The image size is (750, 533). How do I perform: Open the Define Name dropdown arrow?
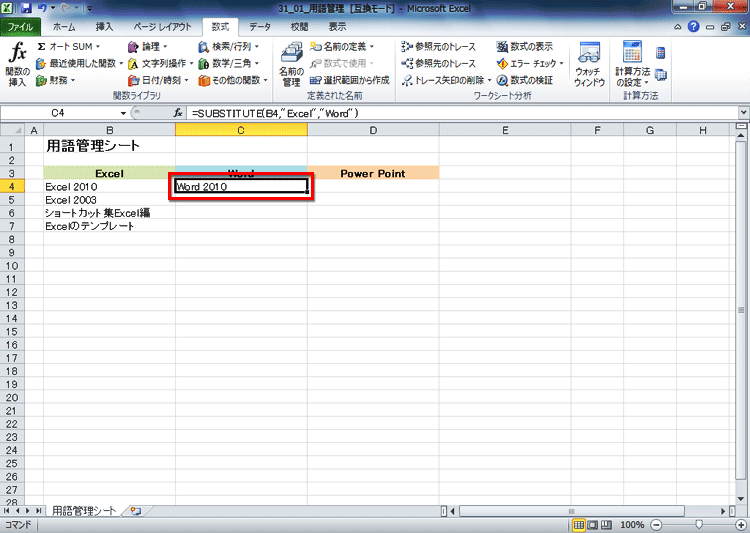click(x=372, y=47)
